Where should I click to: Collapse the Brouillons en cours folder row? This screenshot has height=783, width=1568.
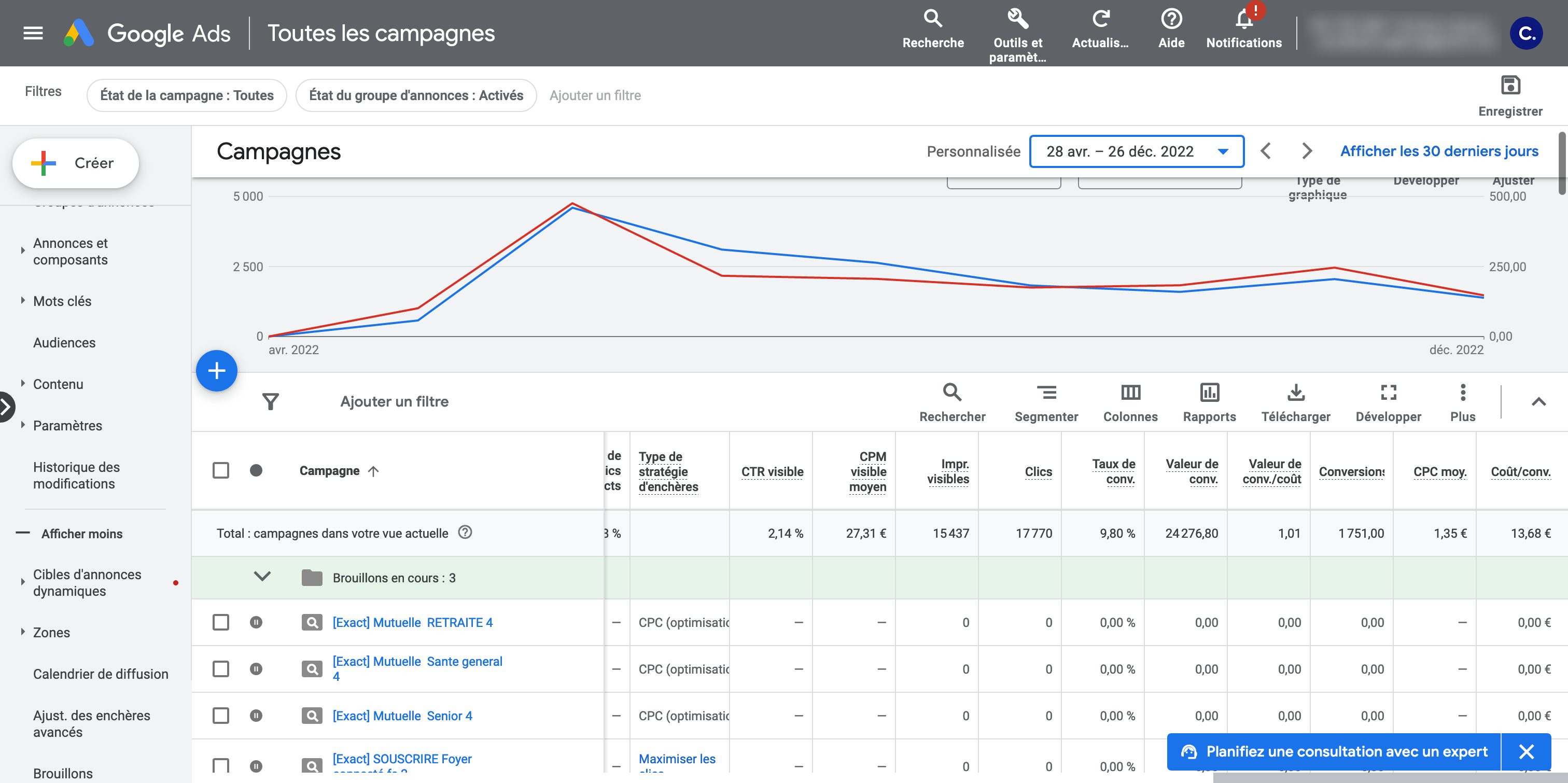pos(262,577)
